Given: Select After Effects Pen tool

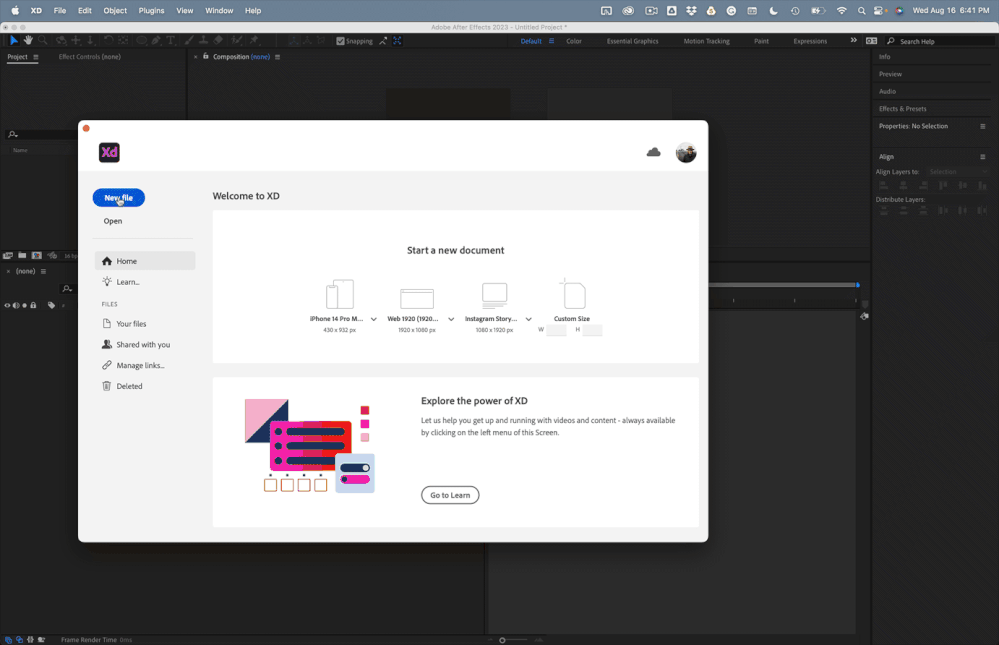Looking at the screenshot, I should point(156,40).
